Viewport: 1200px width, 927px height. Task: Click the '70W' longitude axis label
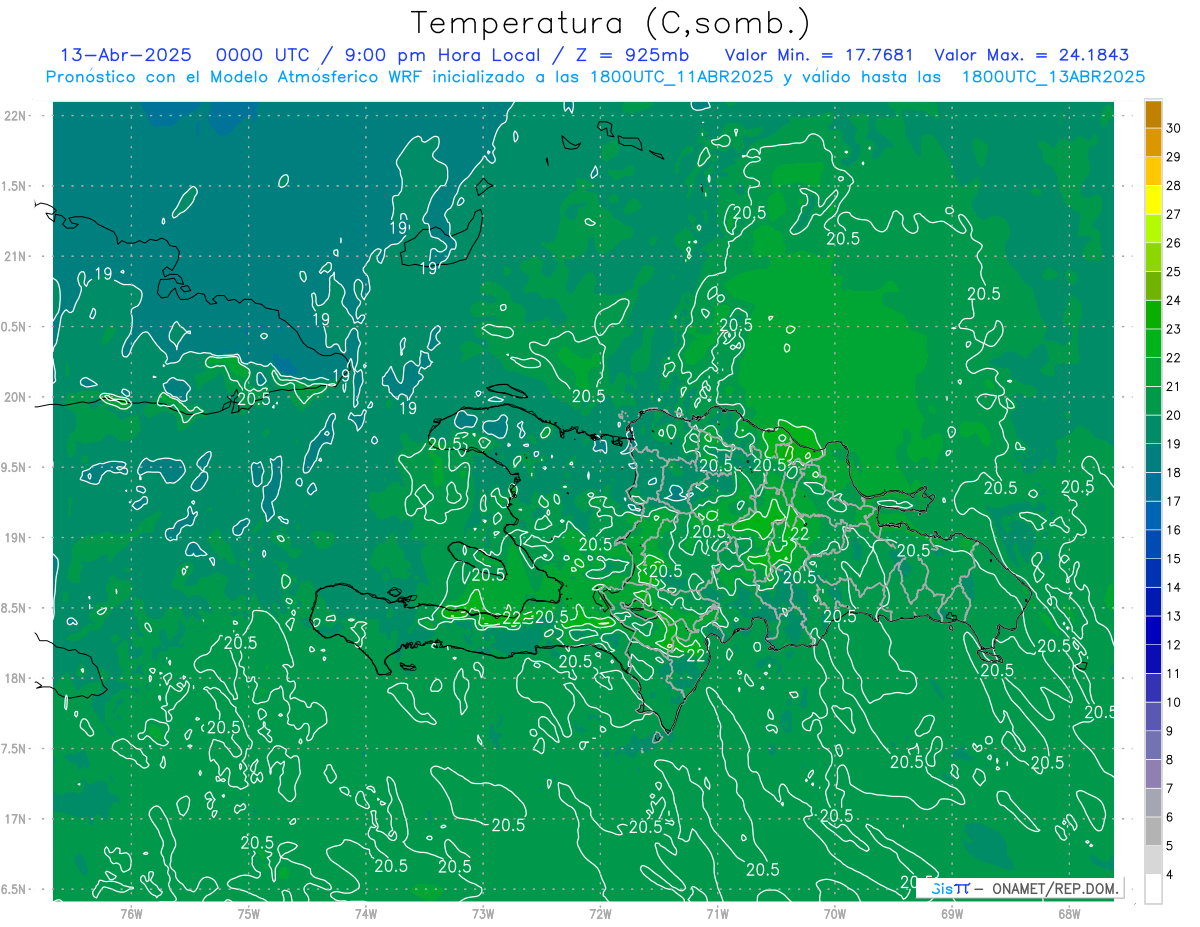point(834,913)
